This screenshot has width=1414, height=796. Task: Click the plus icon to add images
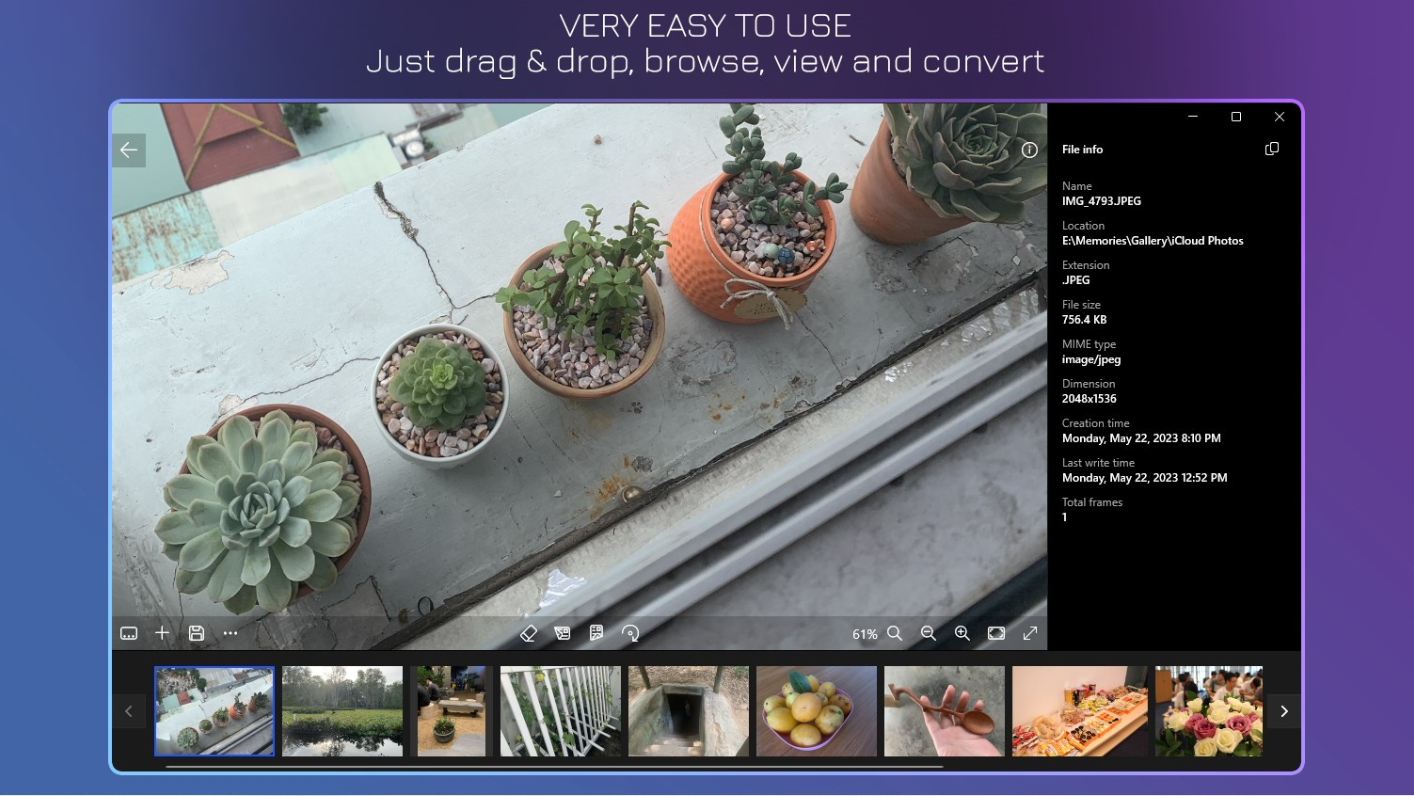point(162,633)
